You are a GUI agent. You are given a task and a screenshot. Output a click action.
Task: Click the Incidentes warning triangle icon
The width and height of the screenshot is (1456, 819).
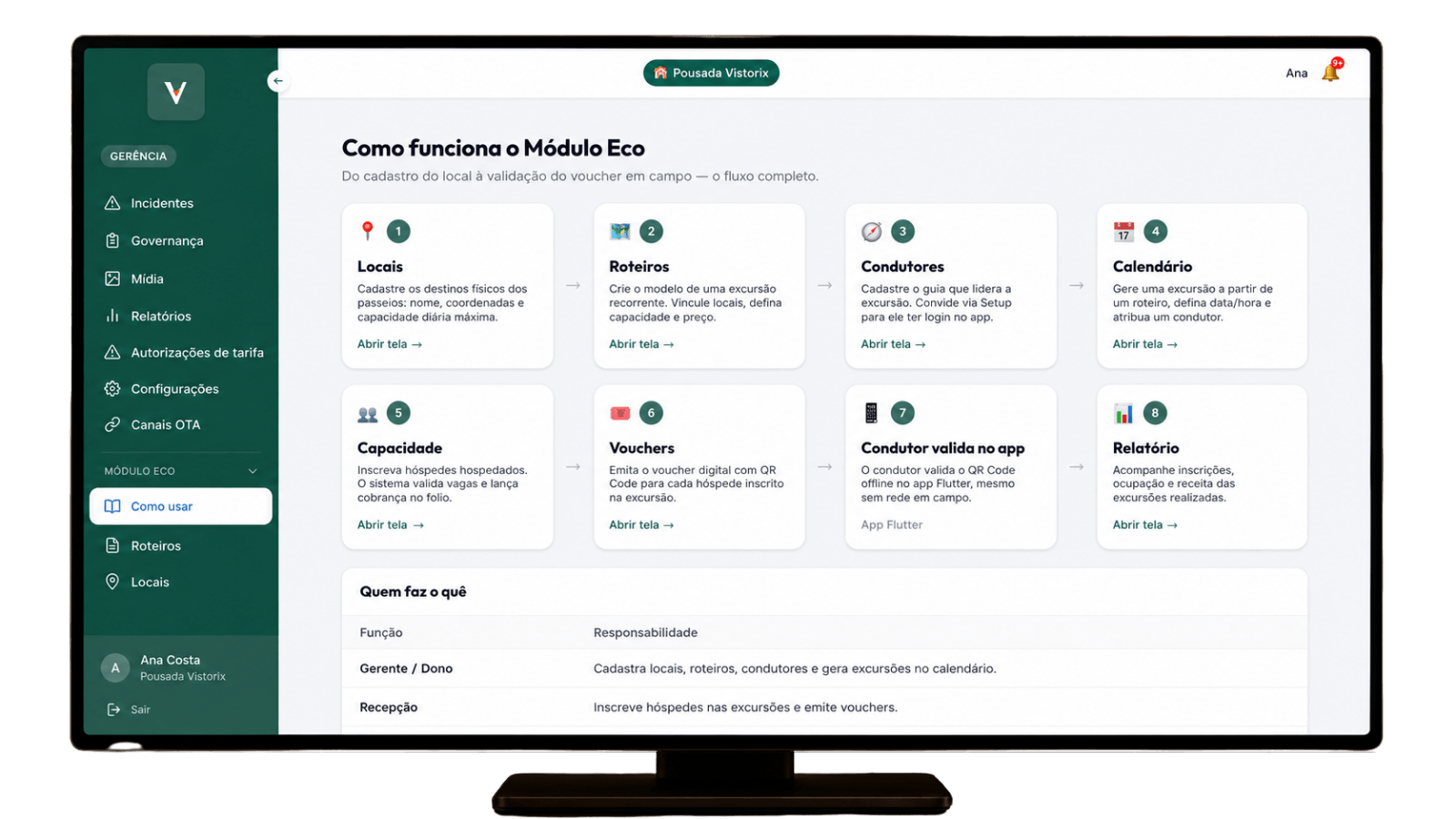tap(112, 203)
